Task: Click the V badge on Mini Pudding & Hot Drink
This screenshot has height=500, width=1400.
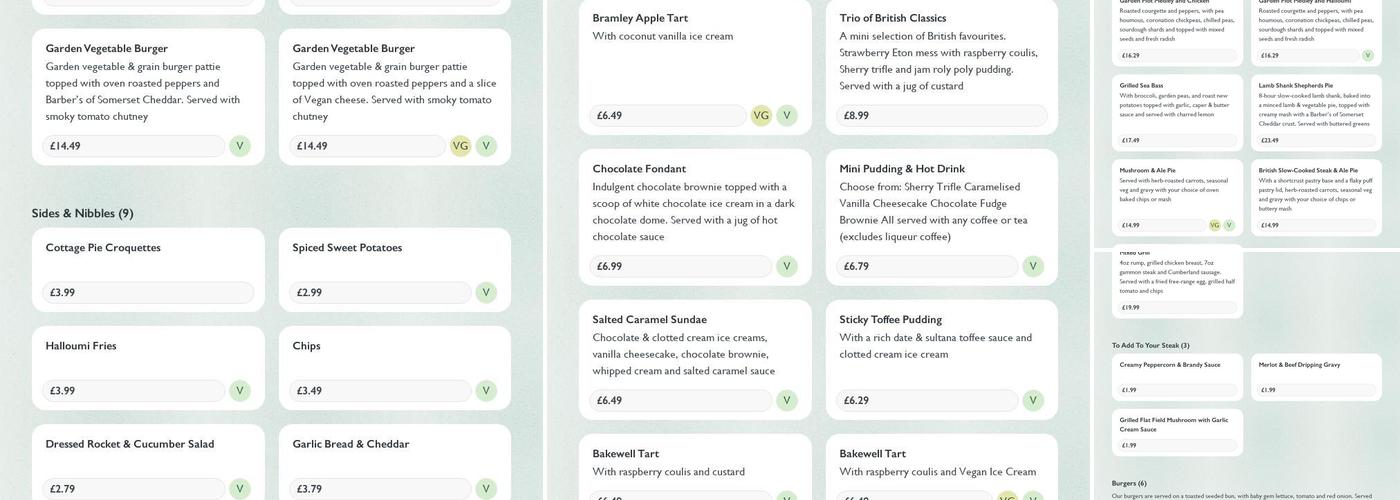Action: 1033,267
